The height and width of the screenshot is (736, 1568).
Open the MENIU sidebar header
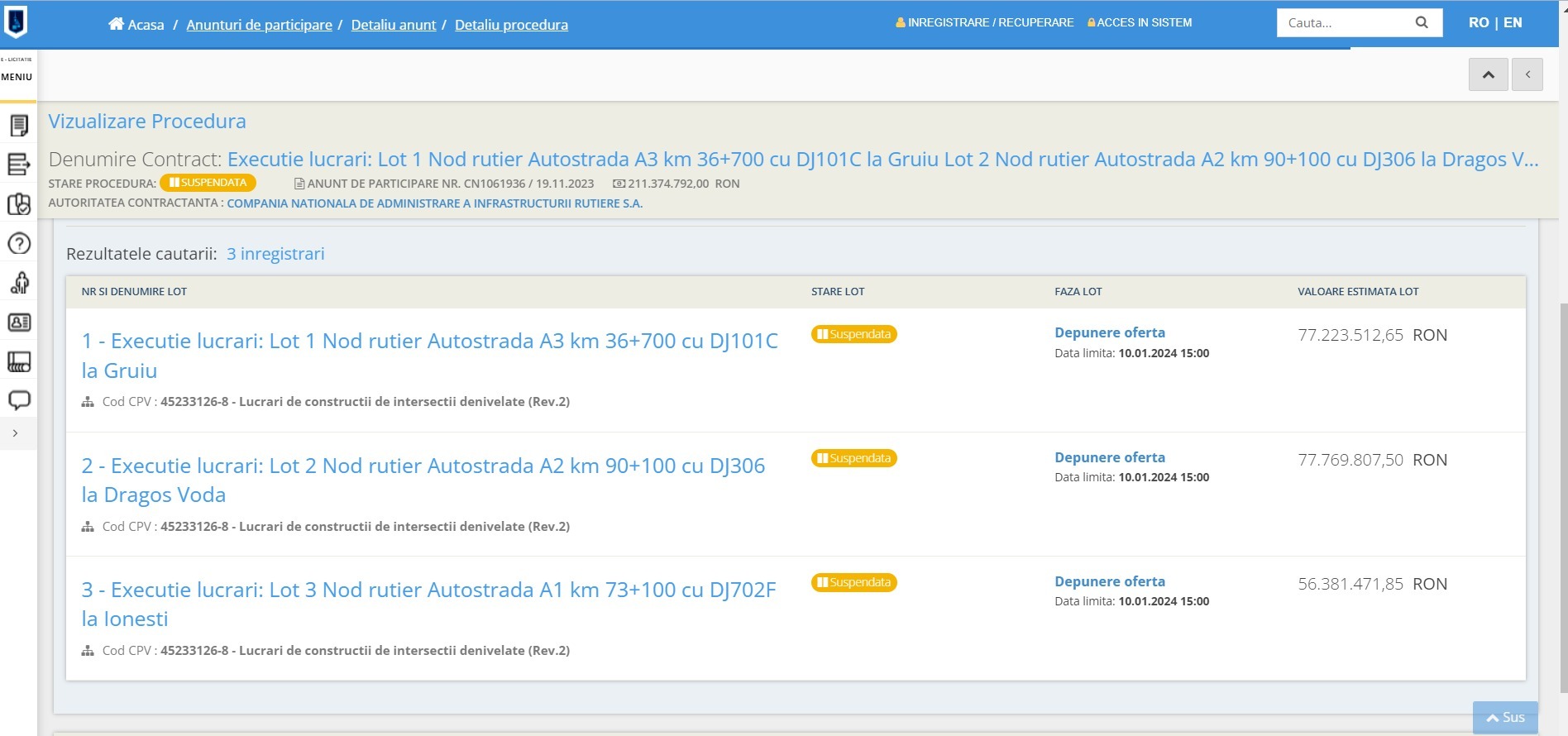coord(17,76)
